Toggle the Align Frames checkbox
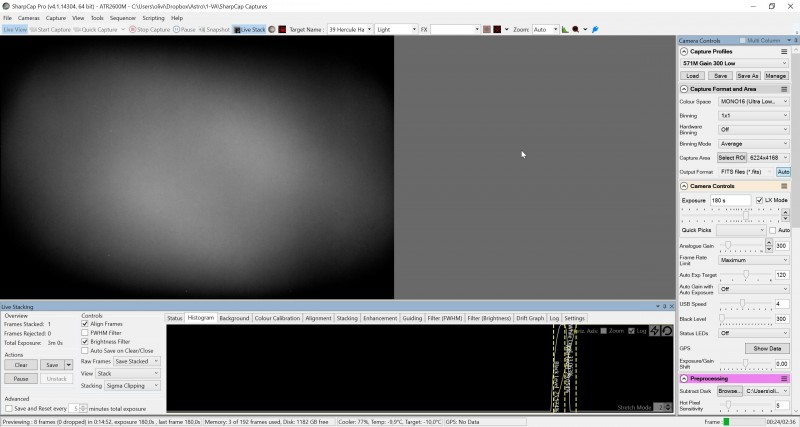The height and width of the screenshot is (427, 800). [x=85, y=324]
